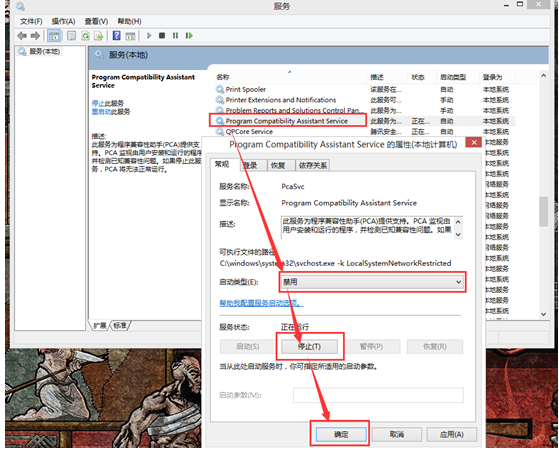The width and height of the screenshot is (559, 450).
Task: Click services list scroll down arrow
Action: (543, 314)
